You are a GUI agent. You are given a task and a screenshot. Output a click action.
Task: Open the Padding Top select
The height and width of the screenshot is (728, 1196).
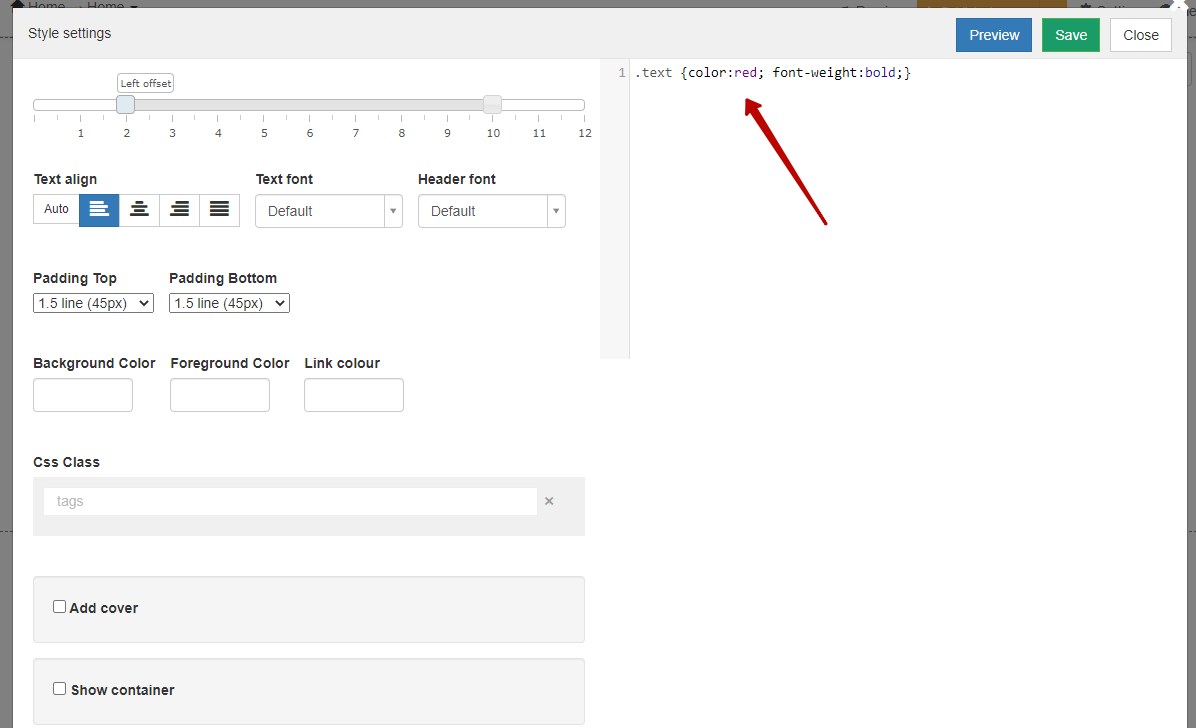[93, 303]
